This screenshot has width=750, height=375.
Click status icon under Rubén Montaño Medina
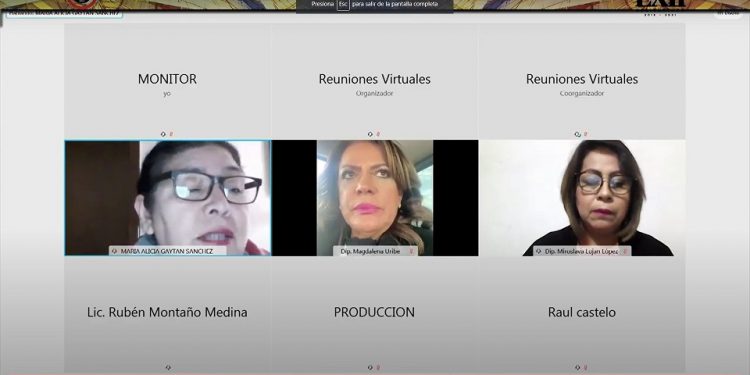(167, 368)
